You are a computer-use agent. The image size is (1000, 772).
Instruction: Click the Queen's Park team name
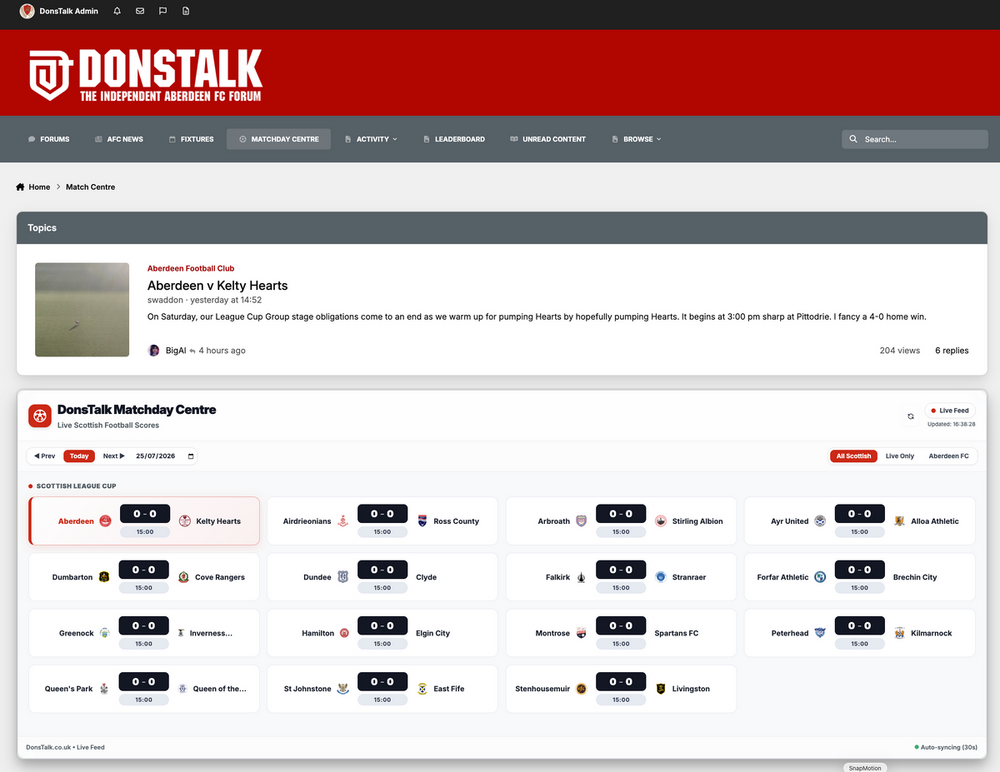[68, 688]
